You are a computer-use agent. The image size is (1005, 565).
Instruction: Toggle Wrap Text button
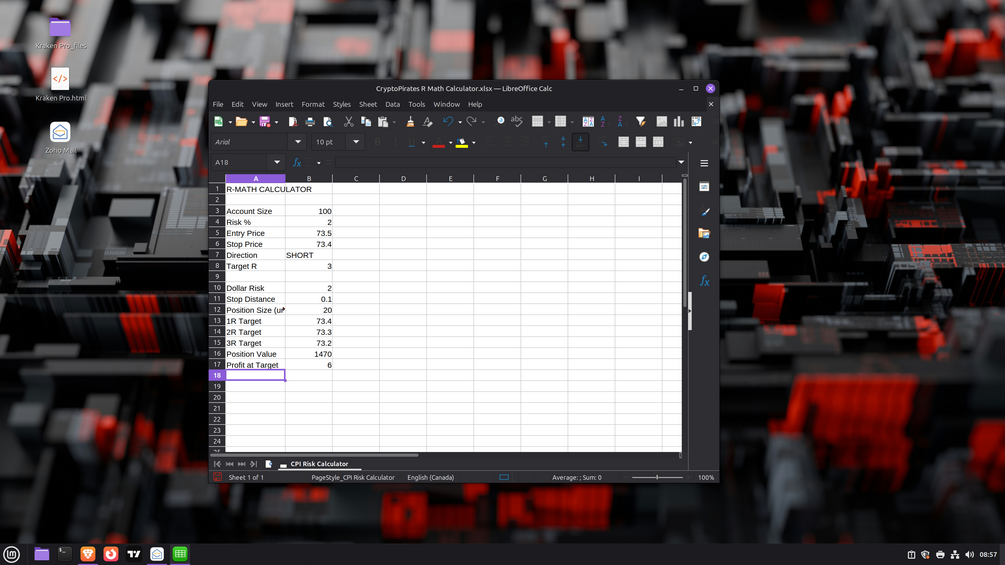click(x=603, y=142)
